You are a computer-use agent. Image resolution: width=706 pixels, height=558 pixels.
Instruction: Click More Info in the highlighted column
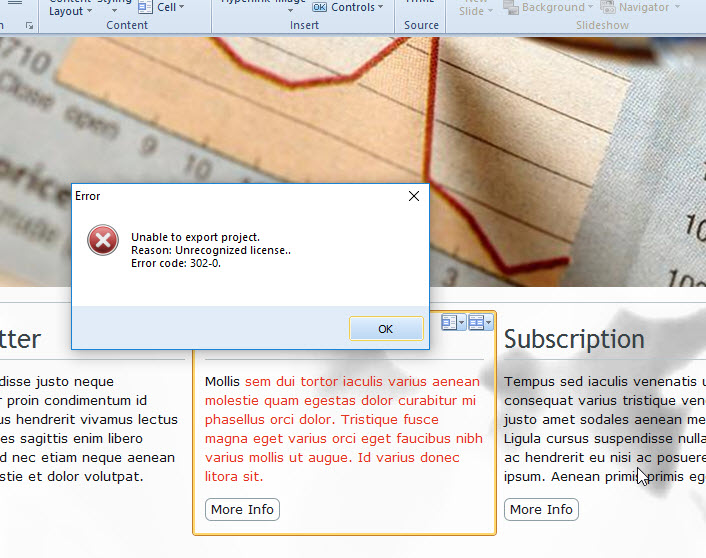242,509
